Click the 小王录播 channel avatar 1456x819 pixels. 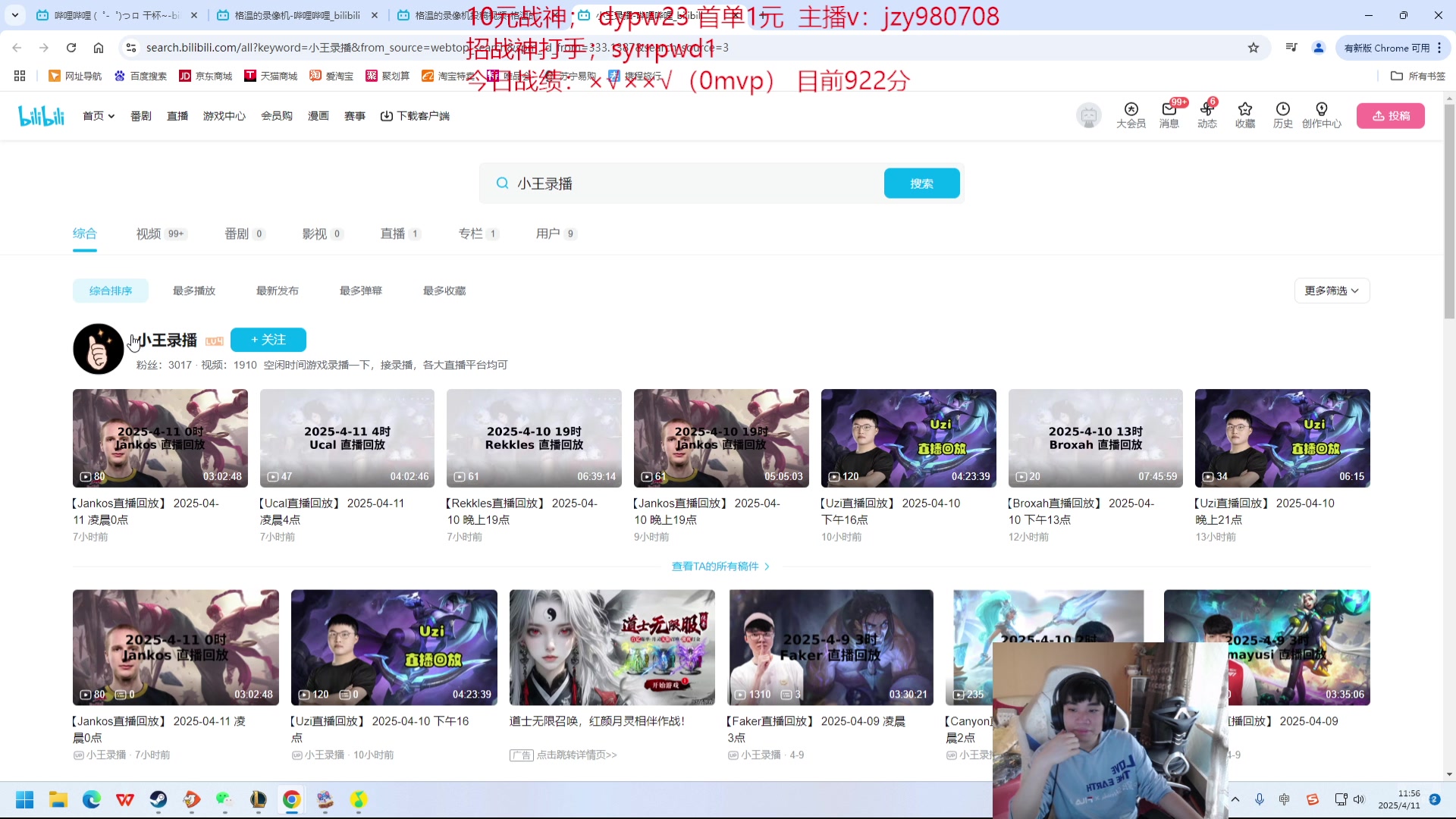[x=98, y=349]
